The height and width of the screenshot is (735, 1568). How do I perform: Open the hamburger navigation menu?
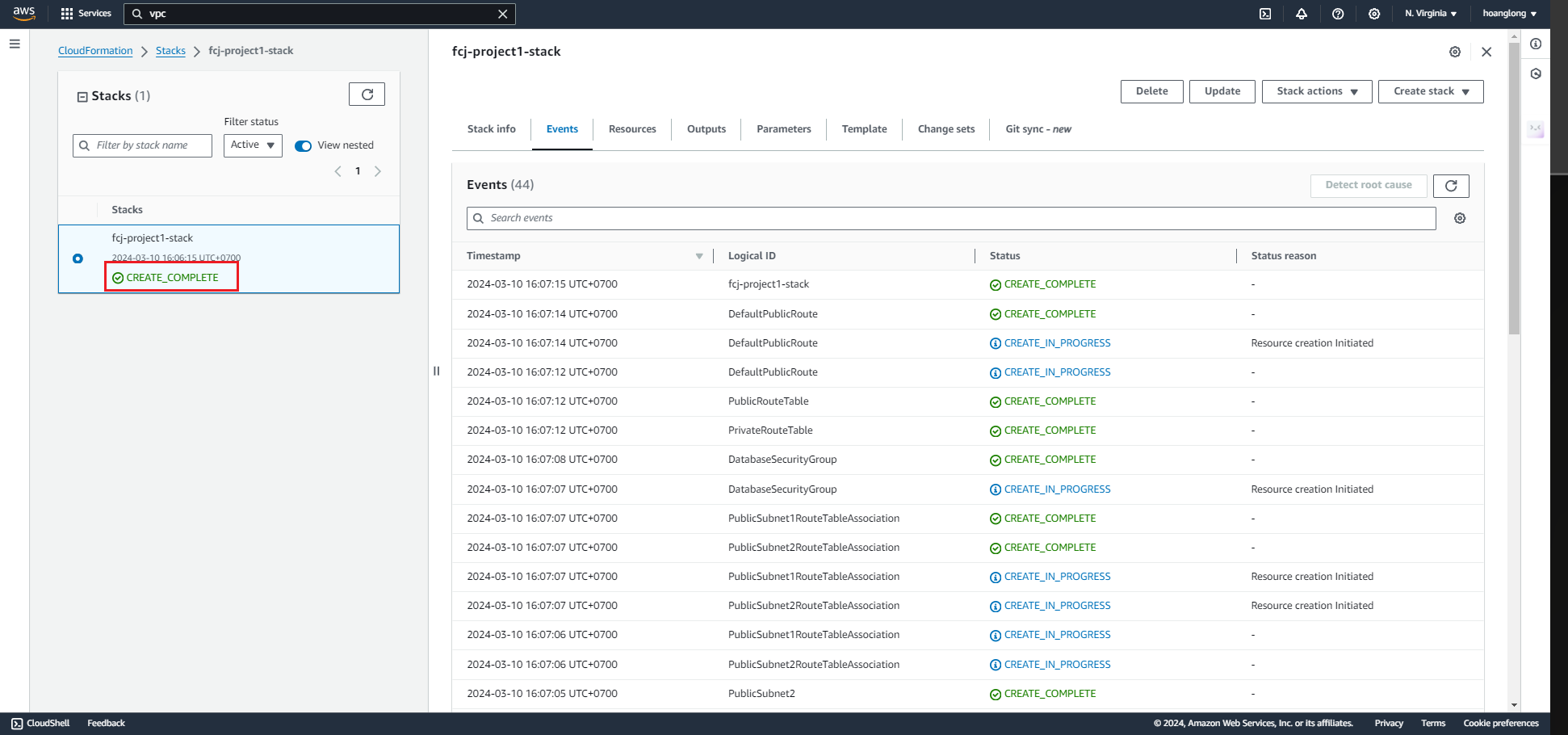pos(15,44)
